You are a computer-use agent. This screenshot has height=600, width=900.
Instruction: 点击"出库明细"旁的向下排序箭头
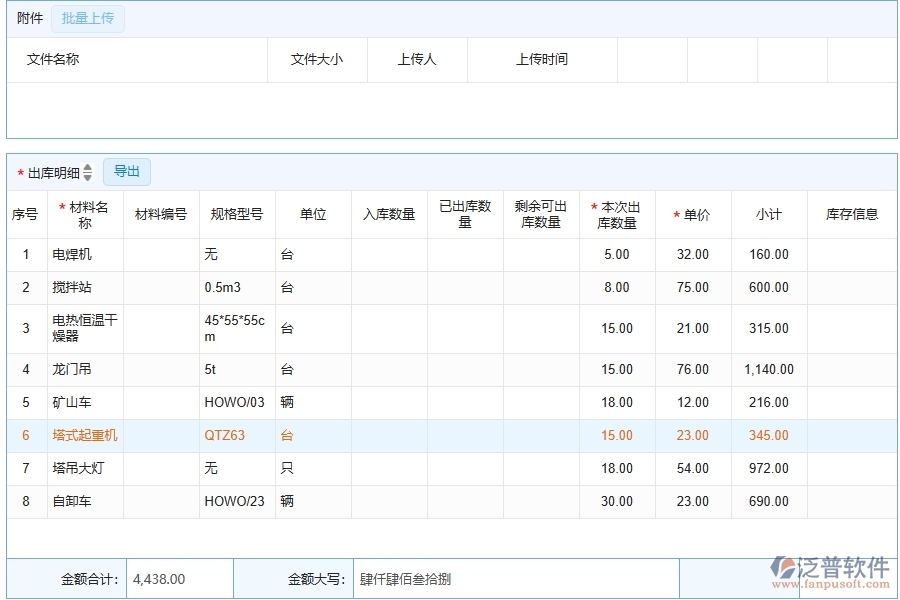coord(87,175)
